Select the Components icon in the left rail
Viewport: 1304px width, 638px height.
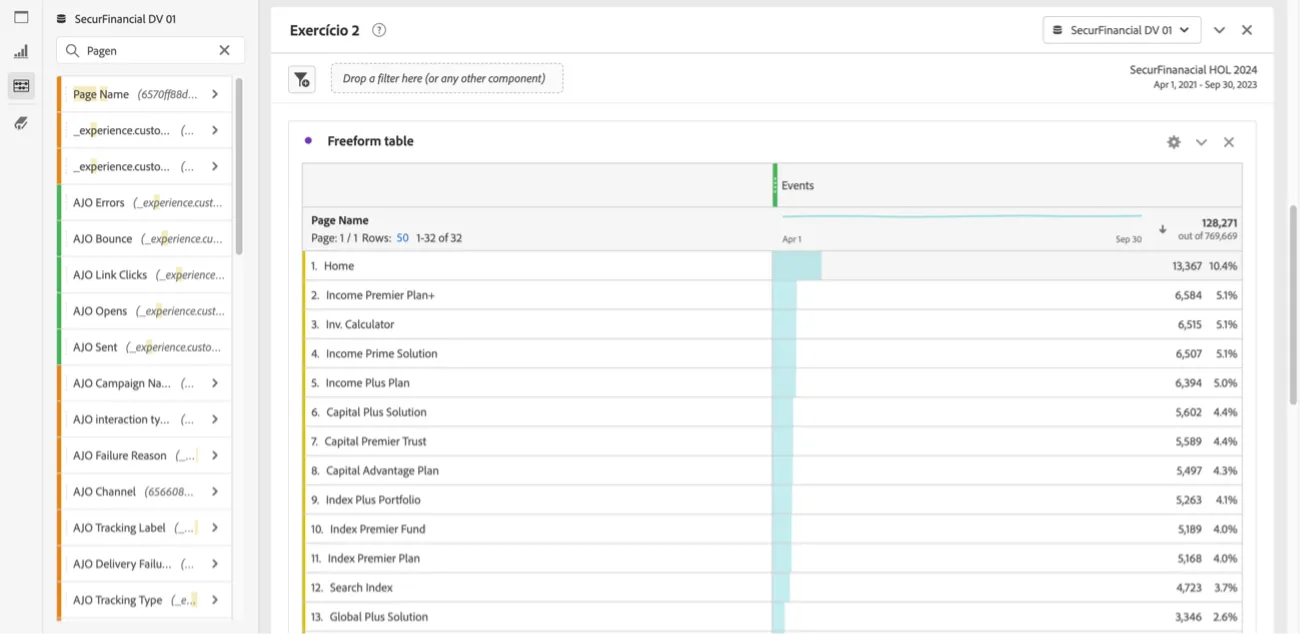point(21,86)
